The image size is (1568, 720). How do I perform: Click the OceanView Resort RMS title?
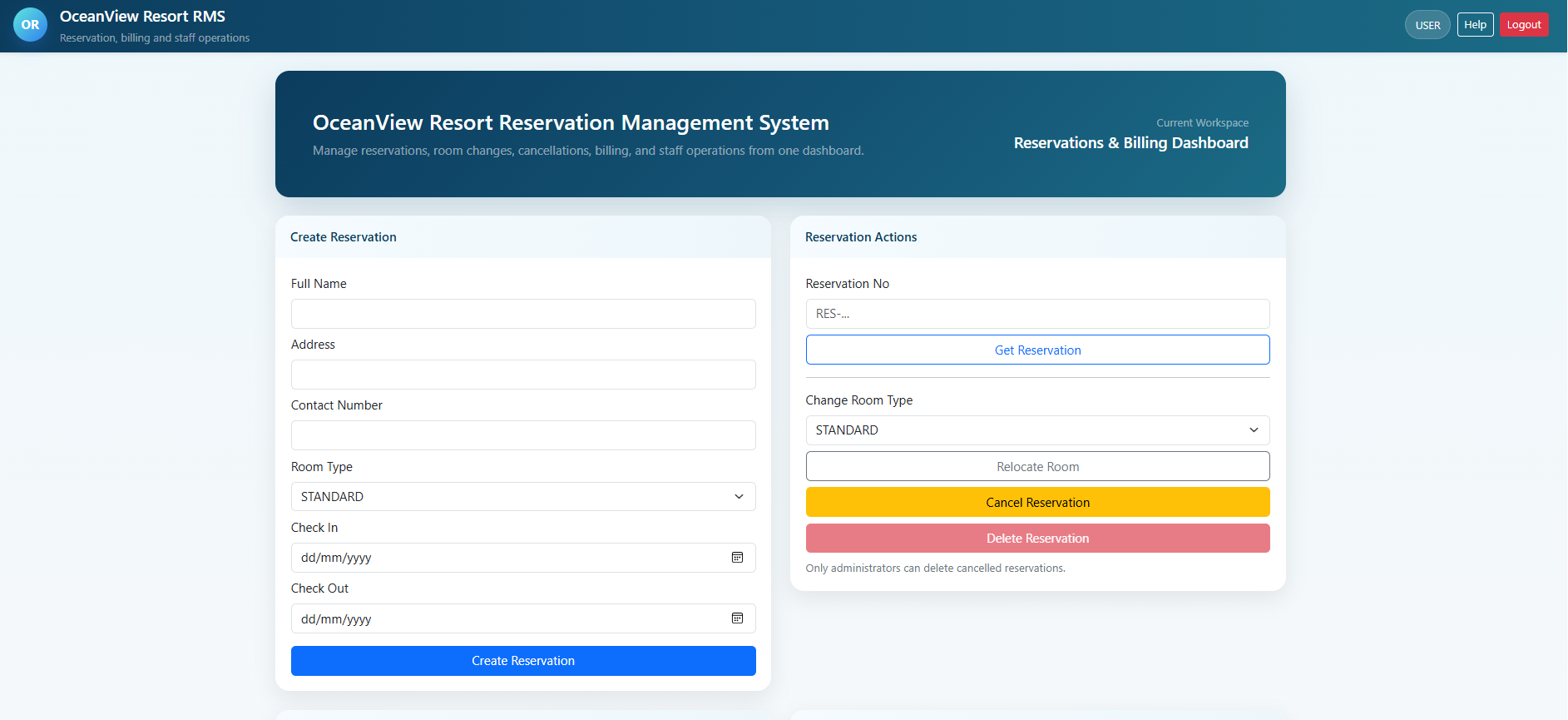(142, 17)
